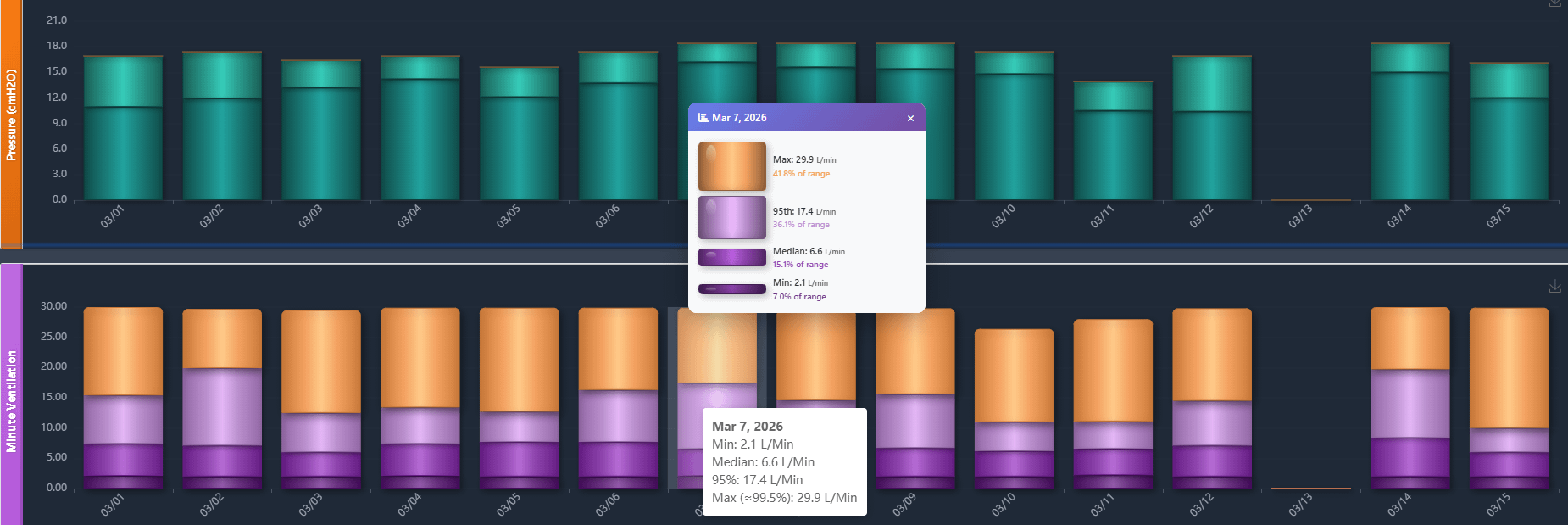Click the purple Median swatch in popup
The height and width of the screenshot is (525, 1568).
pos(731,257)
